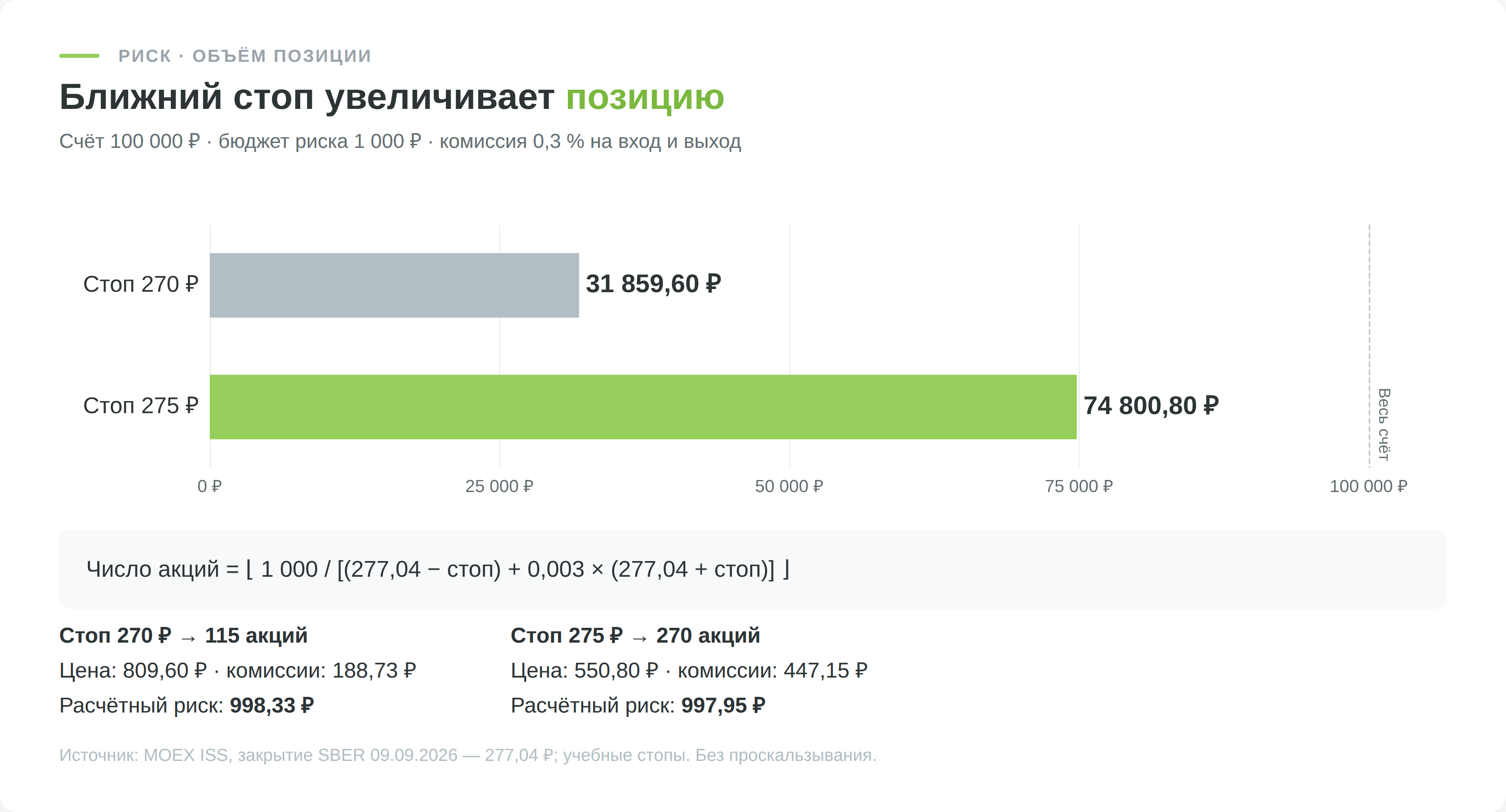The image size is (1506, 812).
Task: Click the Источник MOEX ISS footnote
Action: [x=467, y=755]
